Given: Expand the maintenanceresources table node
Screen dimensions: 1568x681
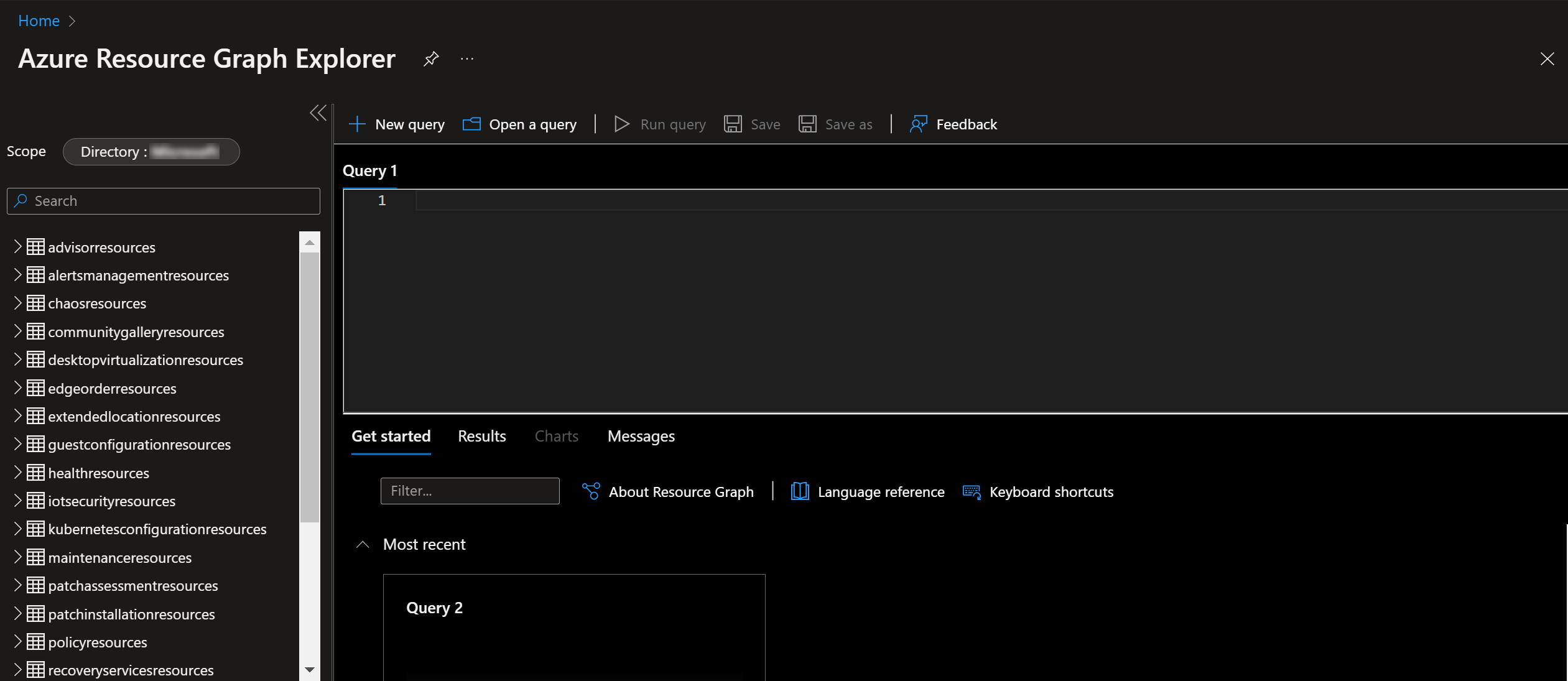Looking at the screenshot, I should (x=17, y=557).
